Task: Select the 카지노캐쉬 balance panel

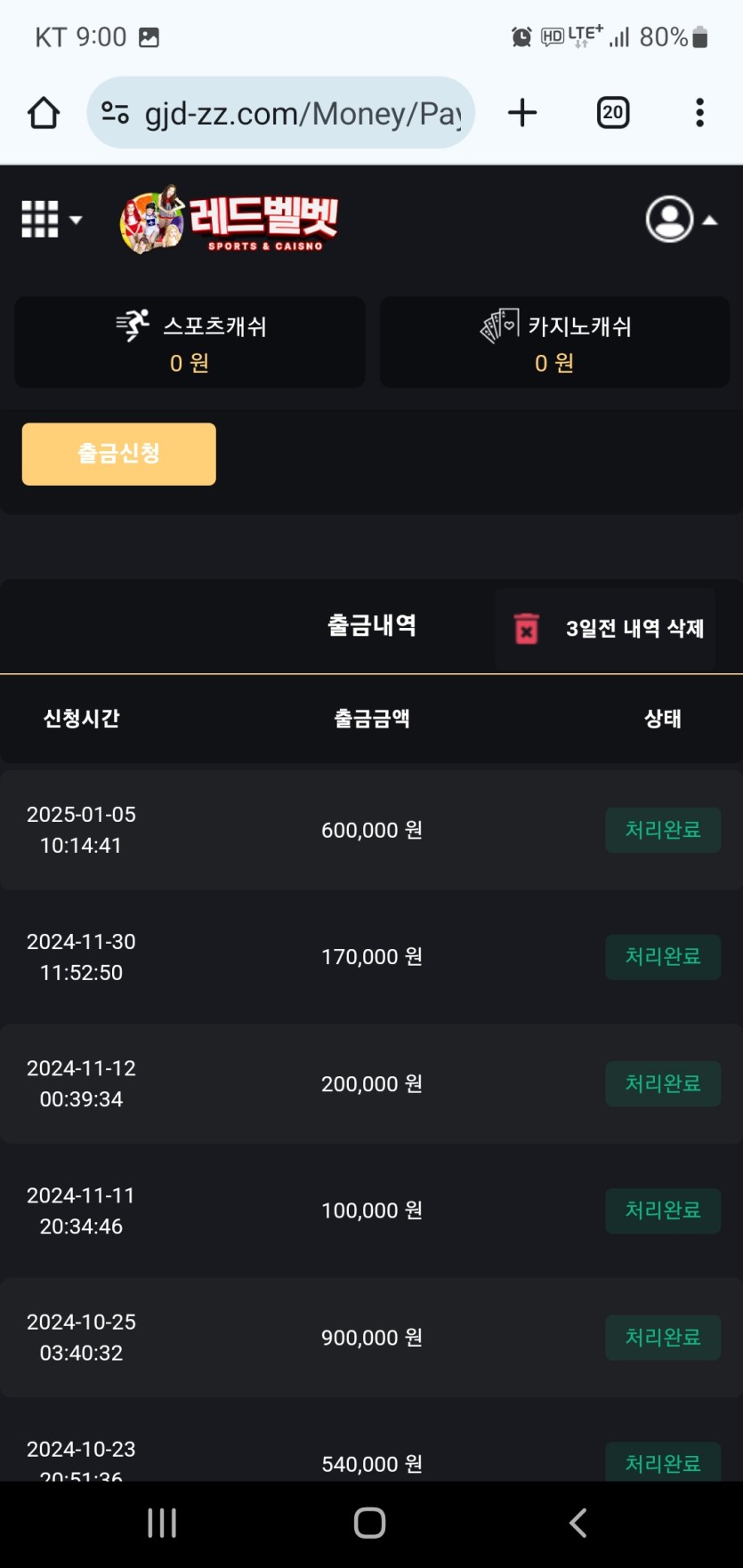Action: [x=554, y=342]
